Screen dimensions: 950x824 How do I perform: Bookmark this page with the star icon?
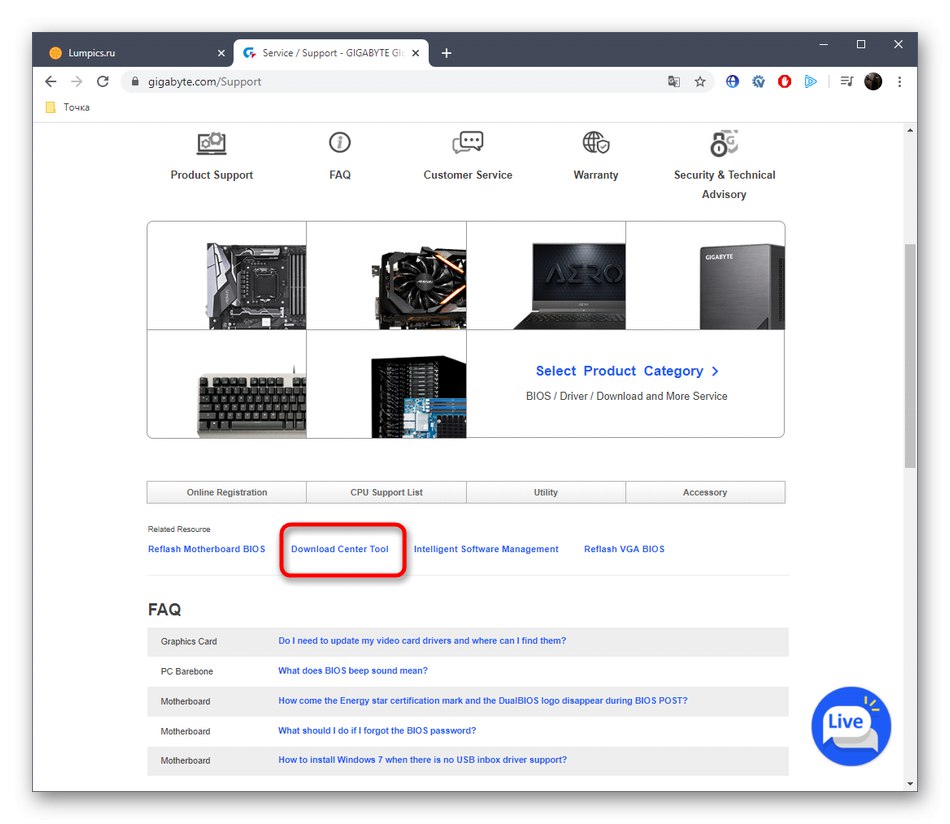pyautogui.click(x=700, y=81)
